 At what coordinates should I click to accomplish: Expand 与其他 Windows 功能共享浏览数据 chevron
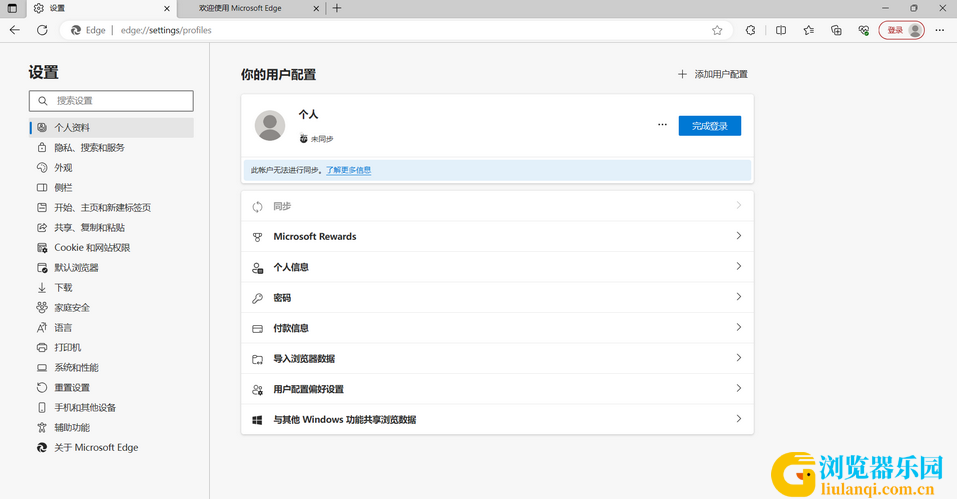click(739, 419)
